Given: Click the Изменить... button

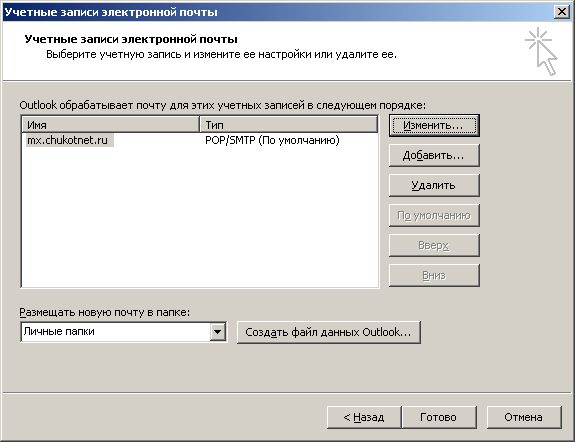Looking at the screenshot, I should [434, 125].
